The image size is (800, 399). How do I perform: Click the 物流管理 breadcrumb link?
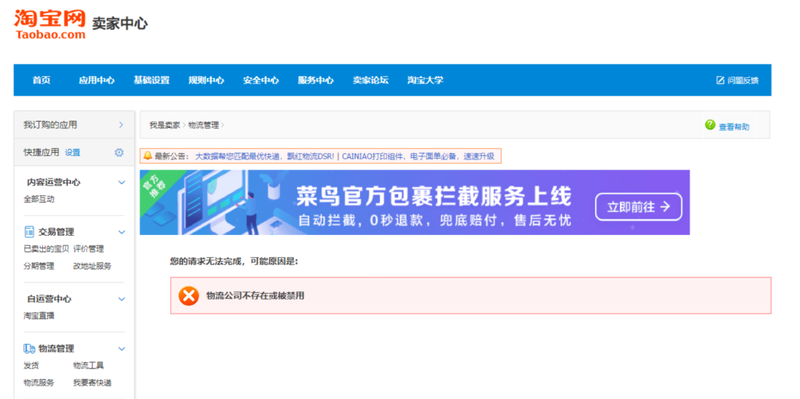[204, 125]
